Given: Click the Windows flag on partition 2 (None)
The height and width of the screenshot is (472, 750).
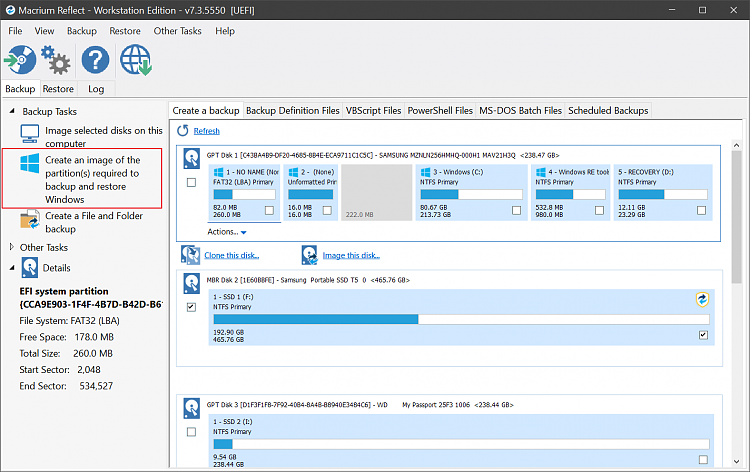Looking at the screenshot, I should [293, 172].
